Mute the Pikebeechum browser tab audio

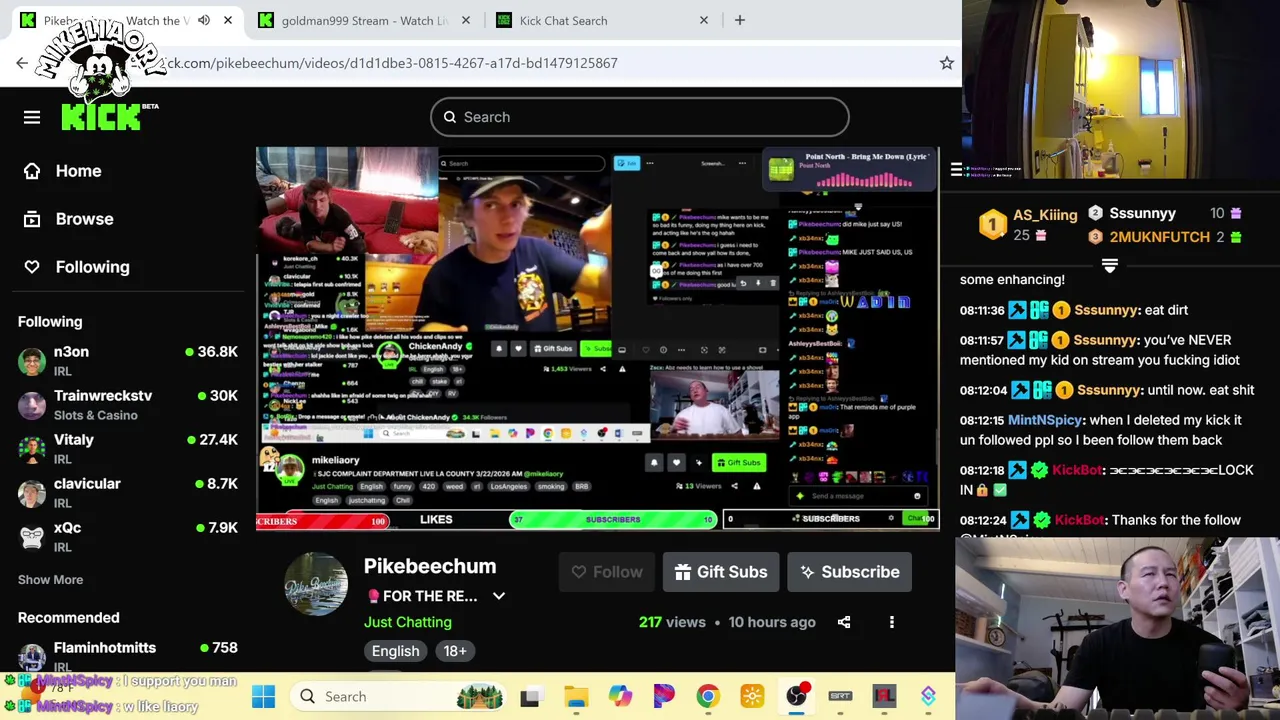(x=204, y=20)
